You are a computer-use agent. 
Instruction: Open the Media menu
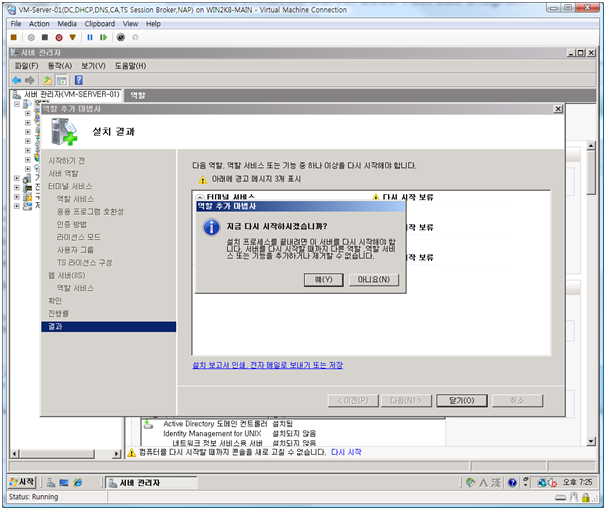coord(67,24)
